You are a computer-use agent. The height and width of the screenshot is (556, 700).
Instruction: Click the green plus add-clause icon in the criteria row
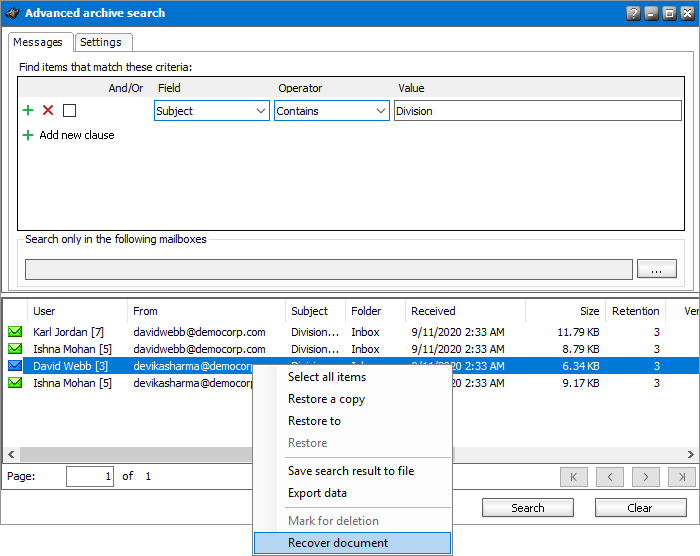pos(28,111)
